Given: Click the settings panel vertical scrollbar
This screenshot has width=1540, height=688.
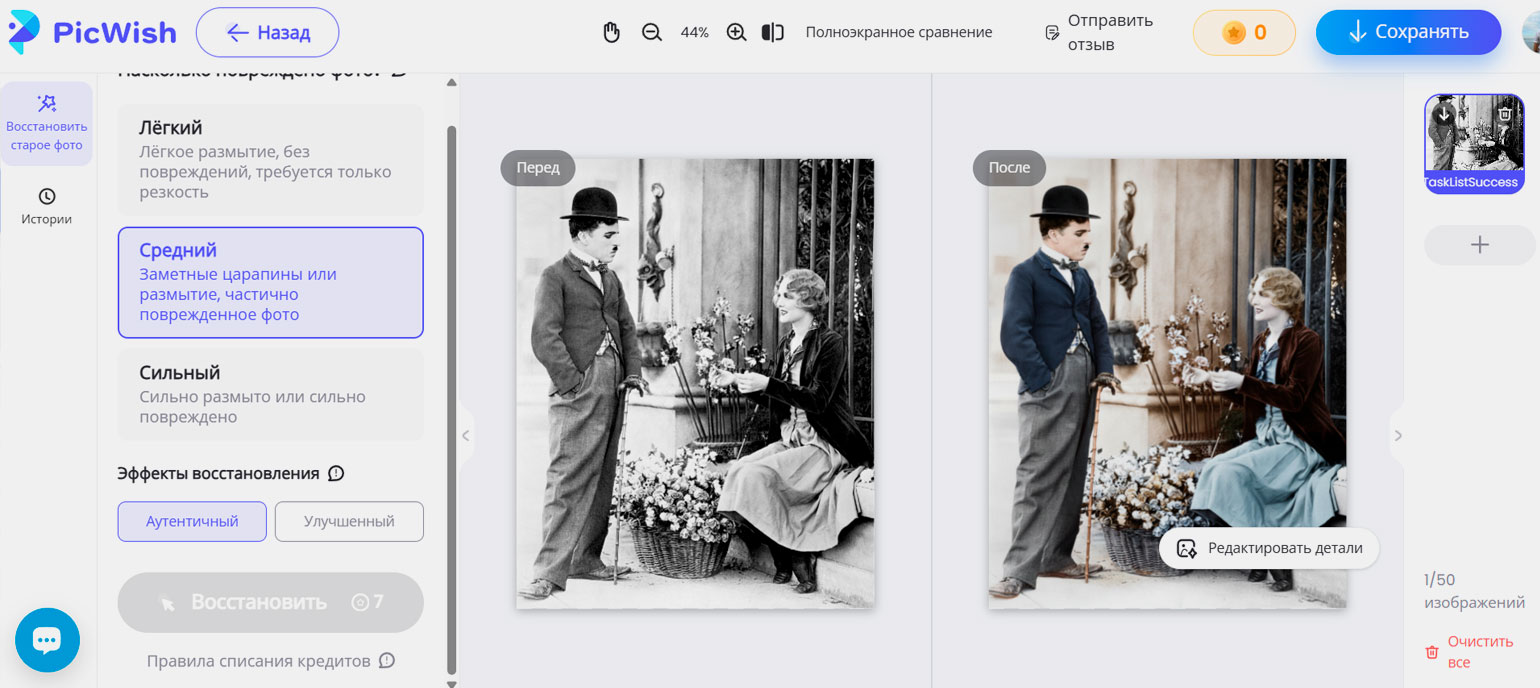Looking at the screenshot, I should tap(451, 400).
